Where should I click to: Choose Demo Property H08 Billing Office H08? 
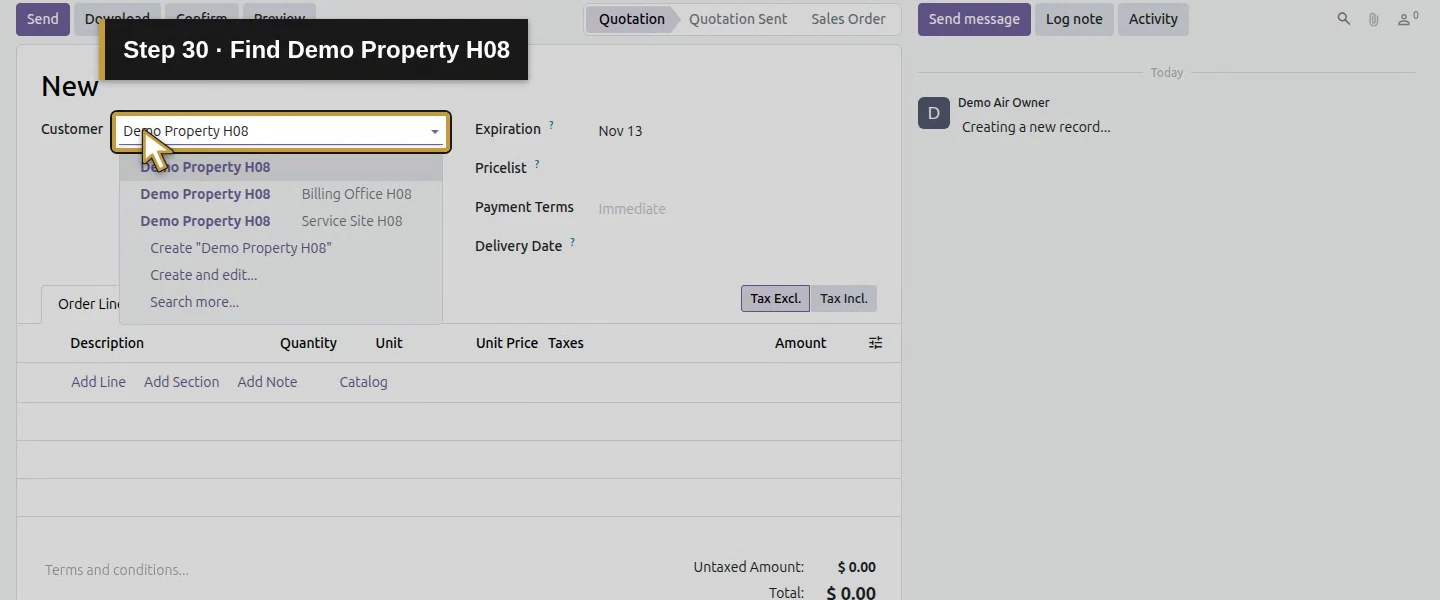pos(280,194)
